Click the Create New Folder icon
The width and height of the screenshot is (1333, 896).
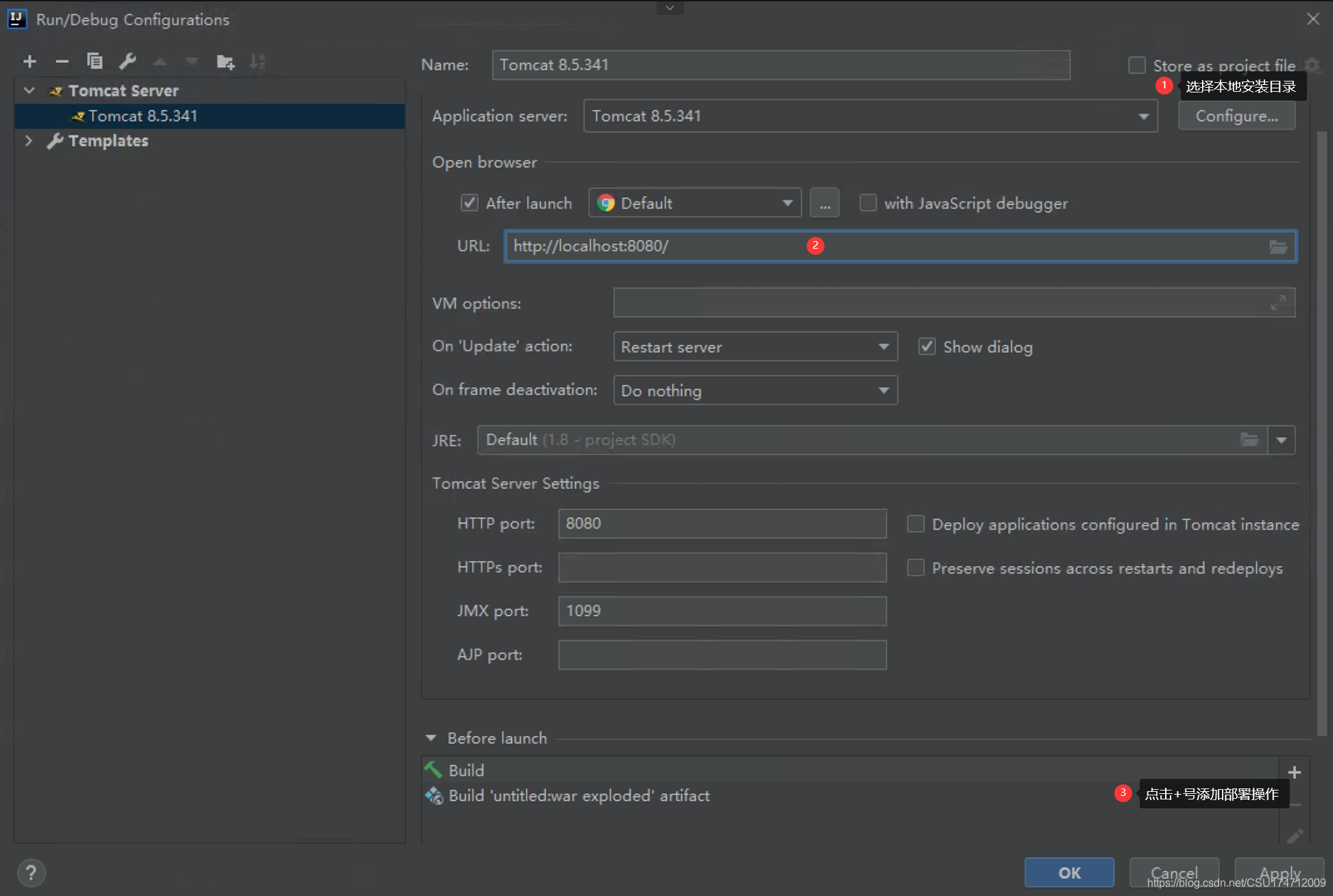click(x=225, y=62)
